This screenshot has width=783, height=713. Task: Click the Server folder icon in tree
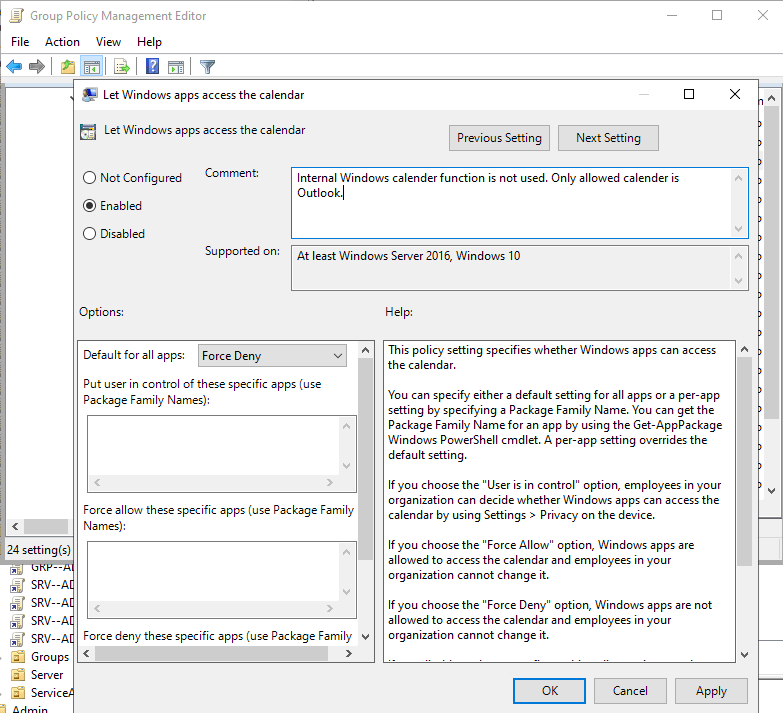(x=18, y=675)
